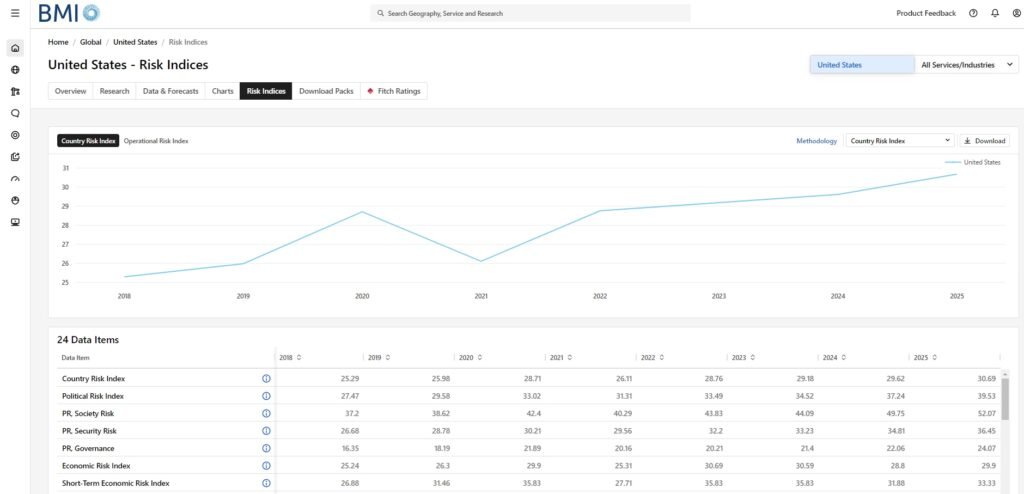Open the globe icon in sidebar
The image size is (1024, 494).
[x=15, y=70]
